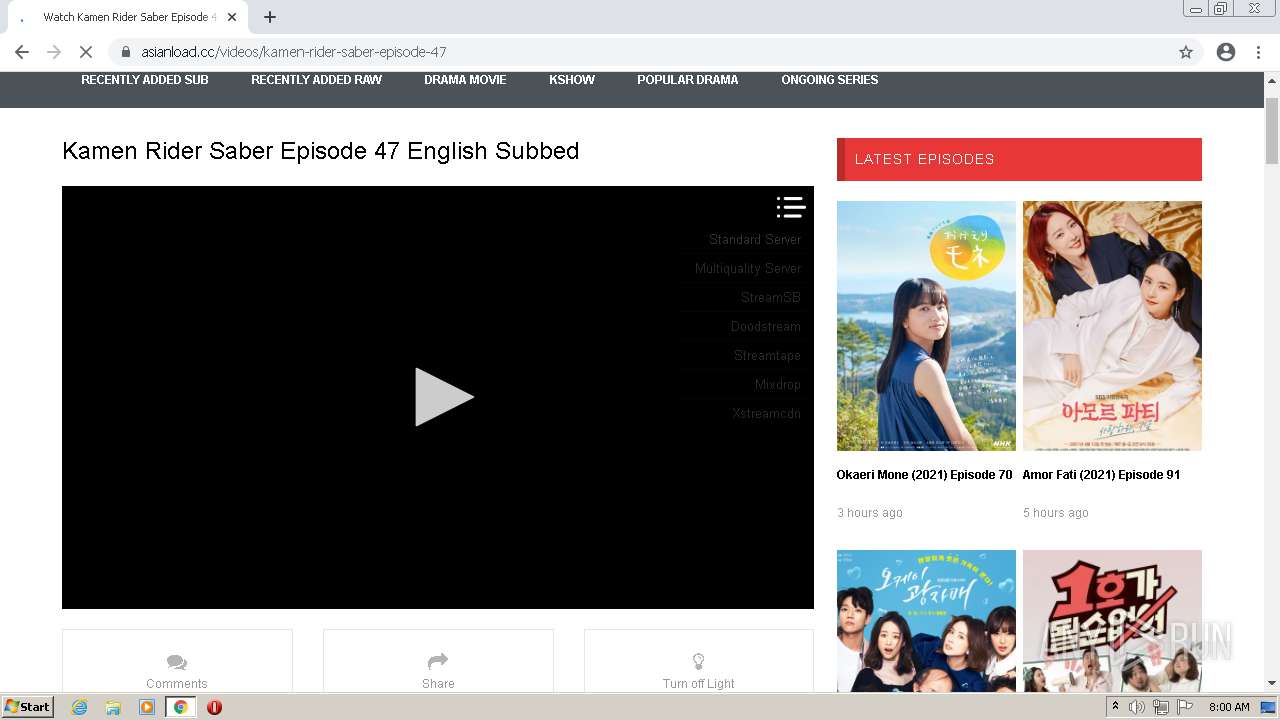Open Amor Fati (2021) Episode 91 link
1280x720 pixels.
[x=1101, y=475]
